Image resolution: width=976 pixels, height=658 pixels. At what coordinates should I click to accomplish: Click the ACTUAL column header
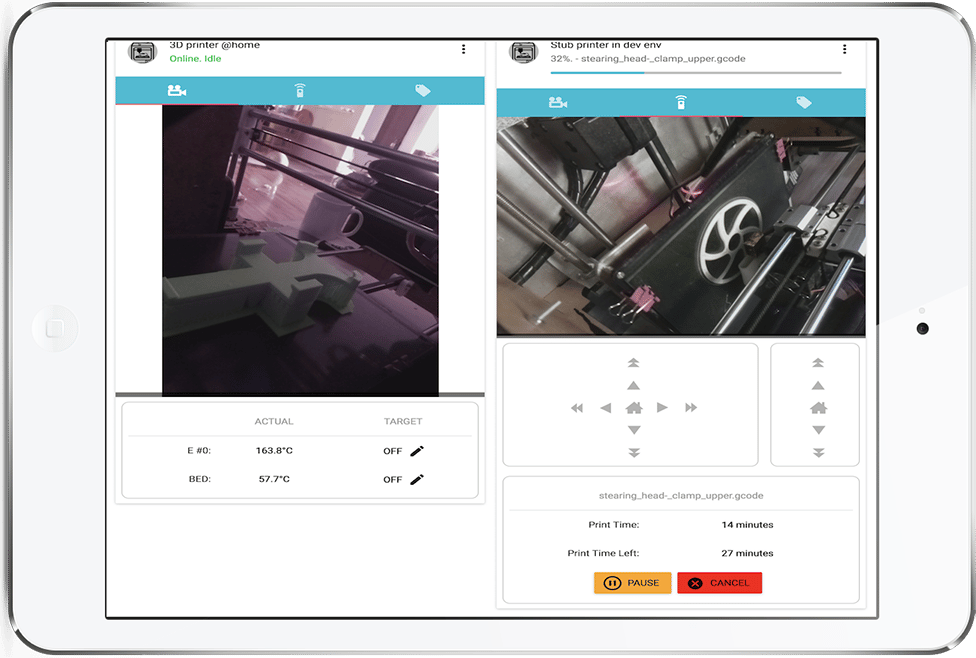274,421
